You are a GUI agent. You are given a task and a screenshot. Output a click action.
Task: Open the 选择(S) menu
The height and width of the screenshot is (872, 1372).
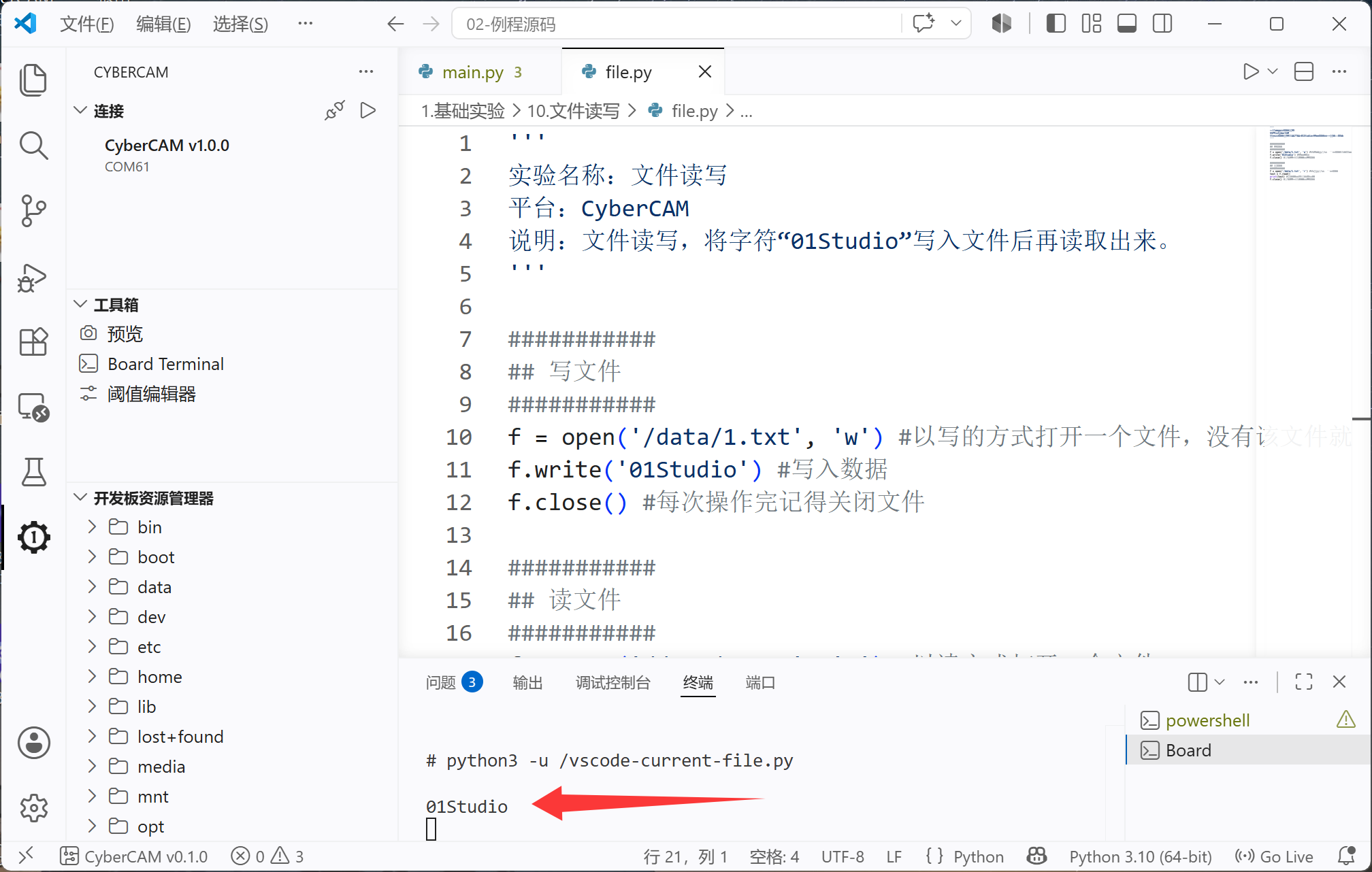(x=240, y=24)
